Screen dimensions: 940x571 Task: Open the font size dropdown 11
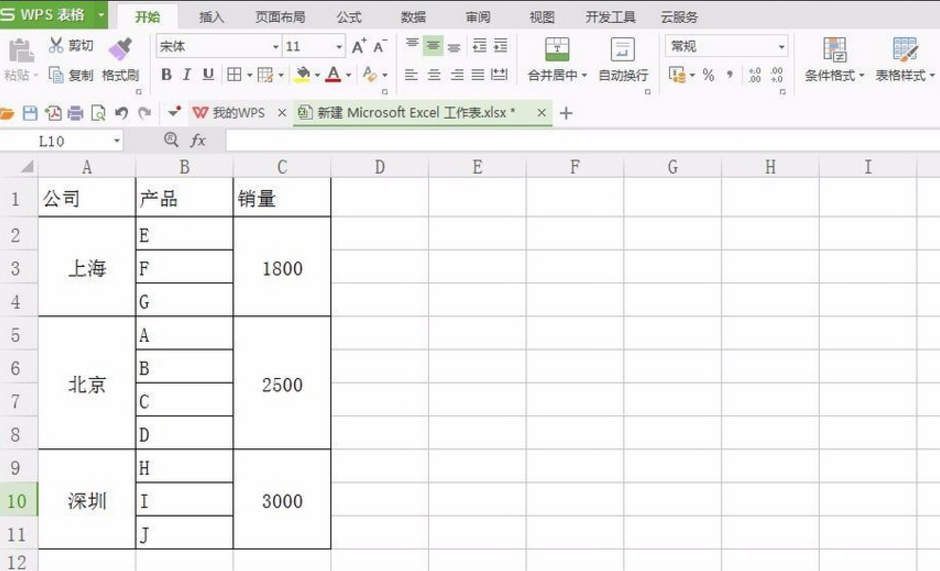coord(339,47)
